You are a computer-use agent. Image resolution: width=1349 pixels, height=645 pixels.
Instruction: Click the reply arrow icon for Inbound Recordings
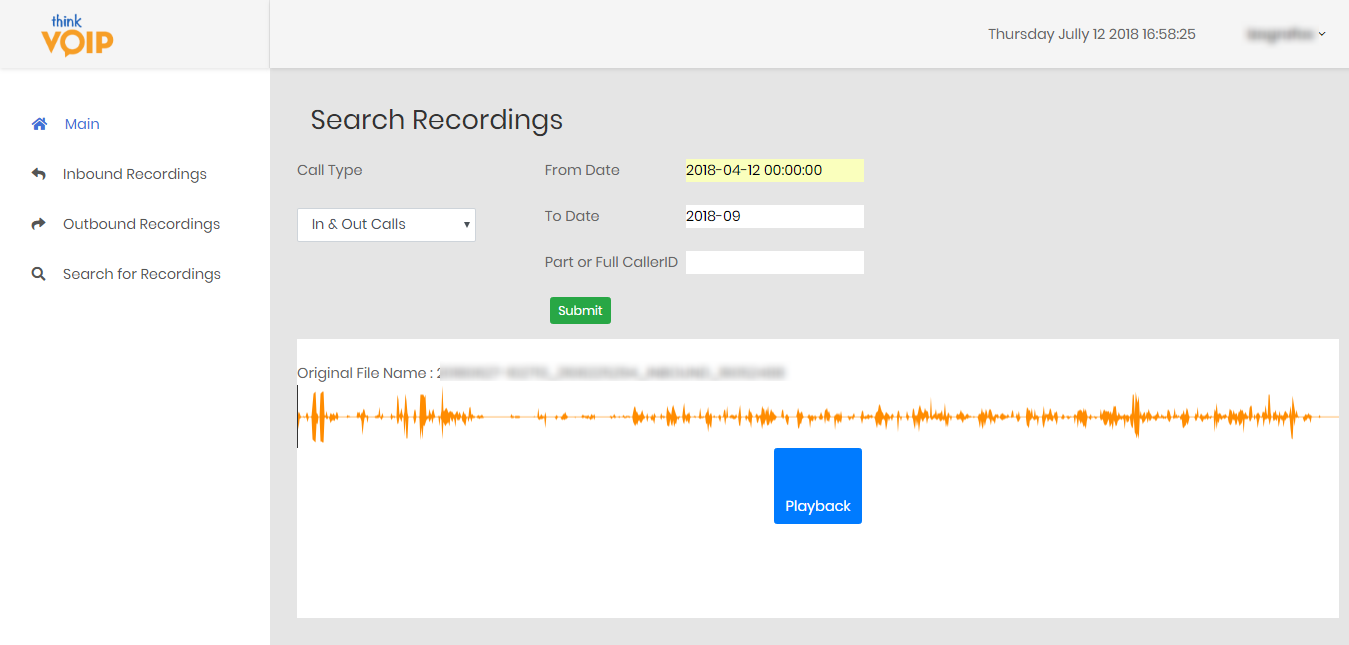coord(39,174)
